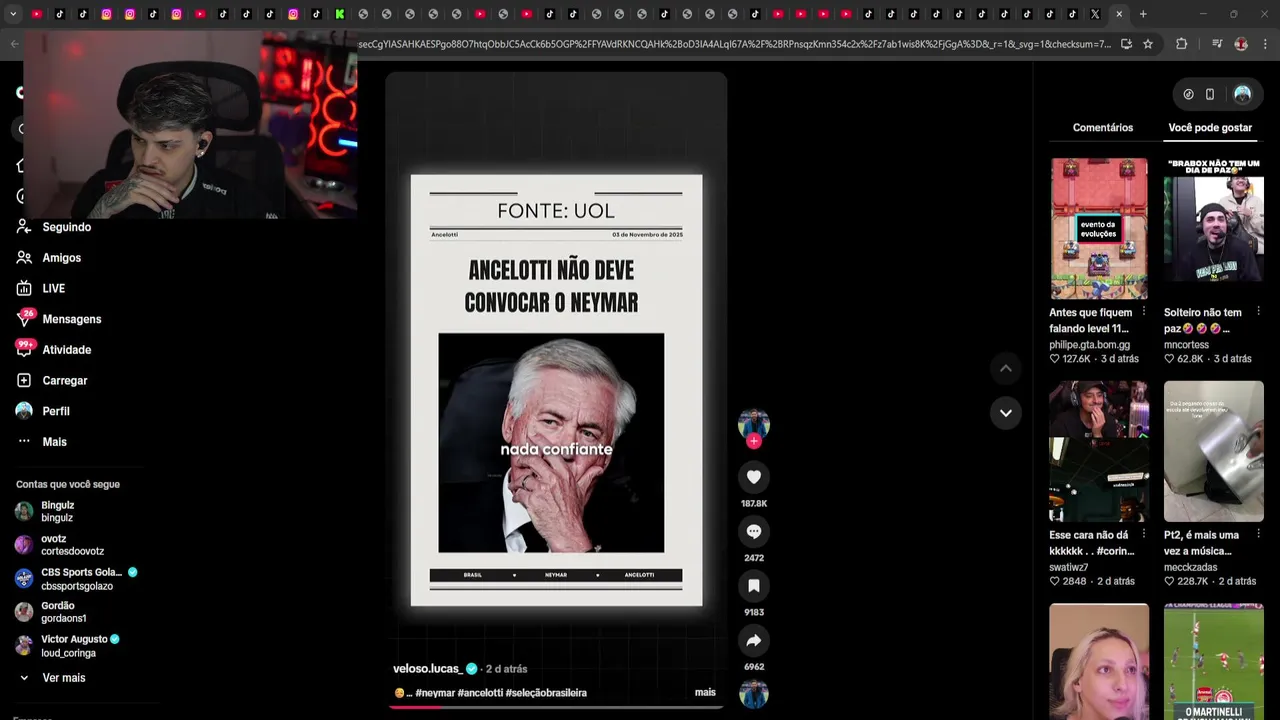The width and height of the screenshot is (1280, 720).
Task: Like the Ancelotti video with the heart icon
Action: tap(754, 477)
